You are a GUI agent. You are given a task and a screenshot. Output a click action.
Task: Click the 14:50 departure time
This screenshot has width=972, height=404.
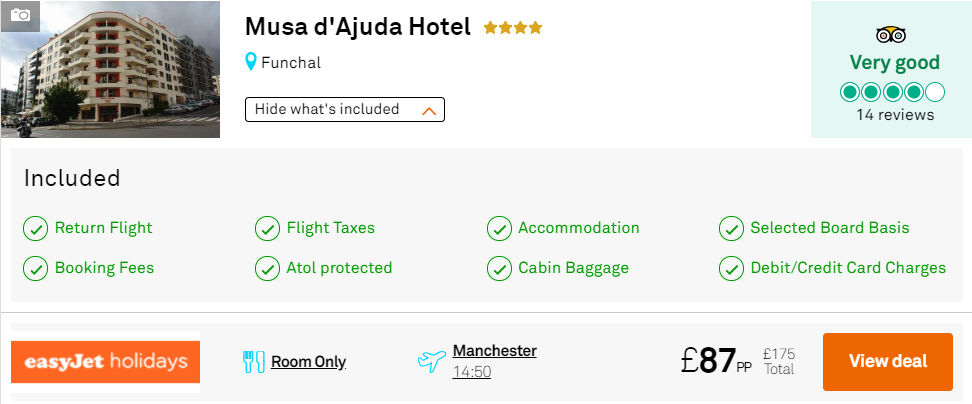472,372
